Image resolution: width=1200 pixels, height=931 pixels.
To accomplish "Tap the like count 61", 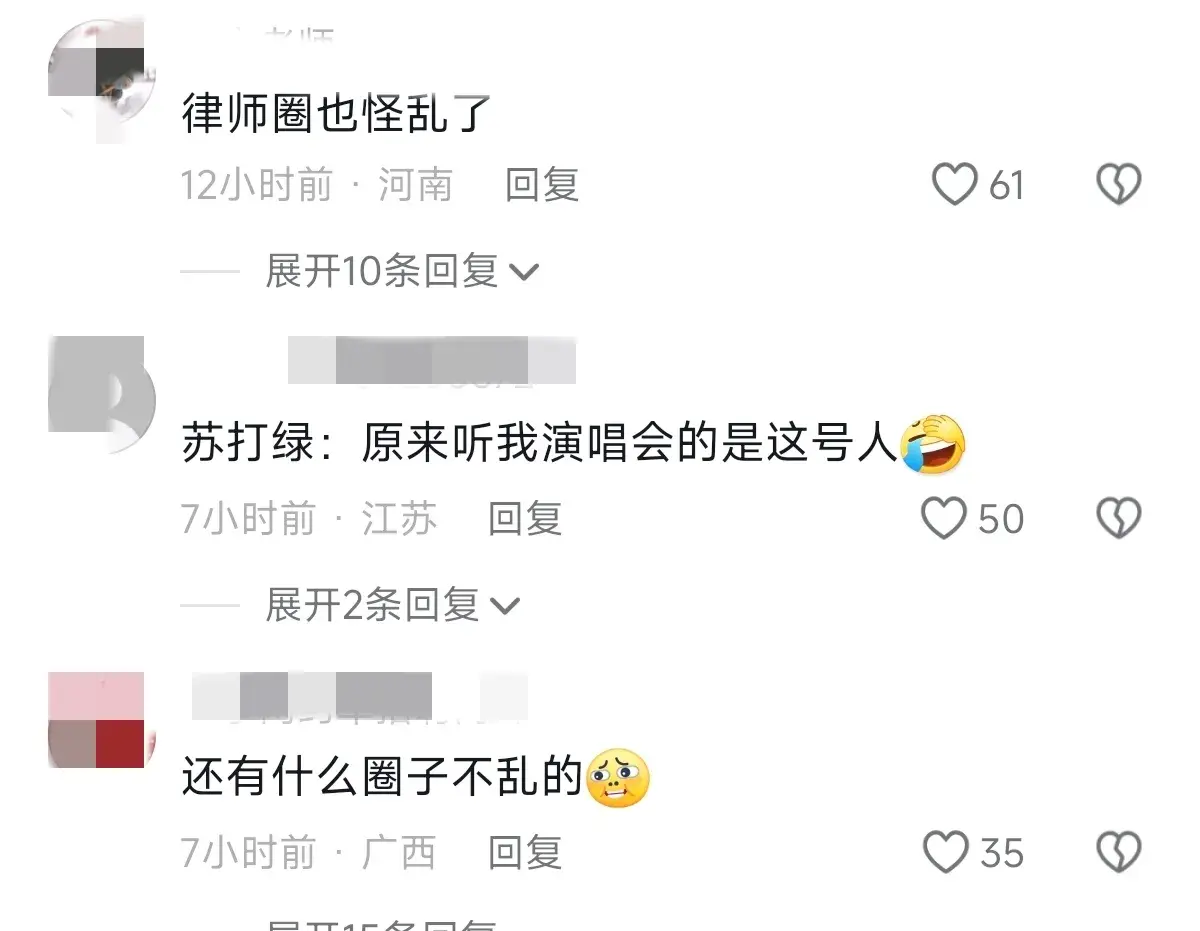I will point(1007,186).
